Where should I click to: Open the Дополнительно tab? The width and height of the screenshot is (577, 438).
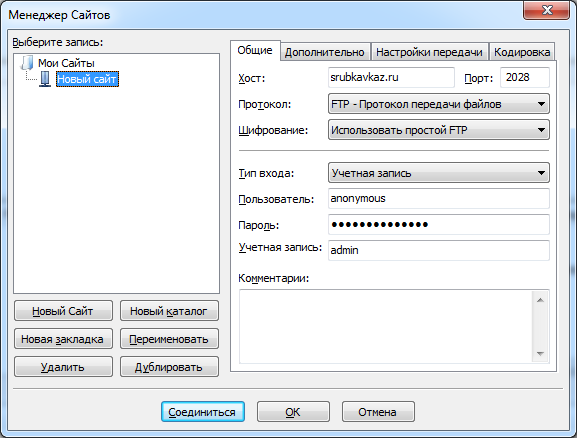[325, 52]
